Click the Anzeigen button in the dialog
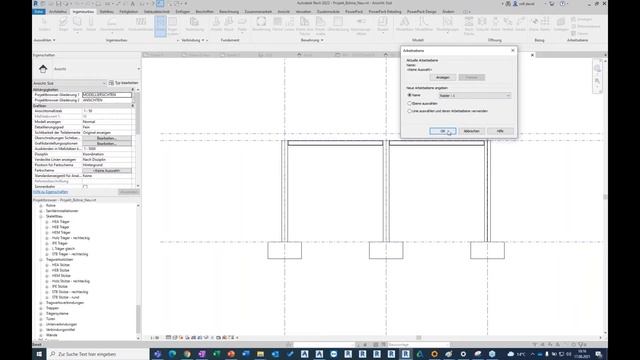 click(442, 77)
